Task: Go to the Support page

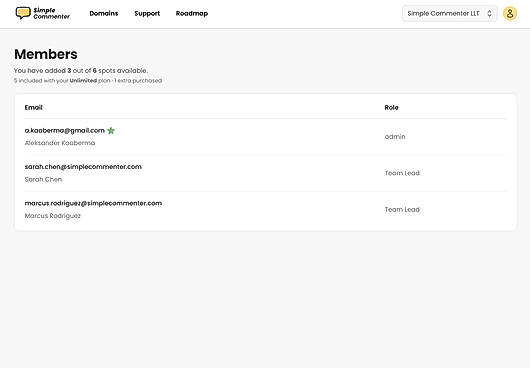Action: pyautogui.click(x=147, y=14)
